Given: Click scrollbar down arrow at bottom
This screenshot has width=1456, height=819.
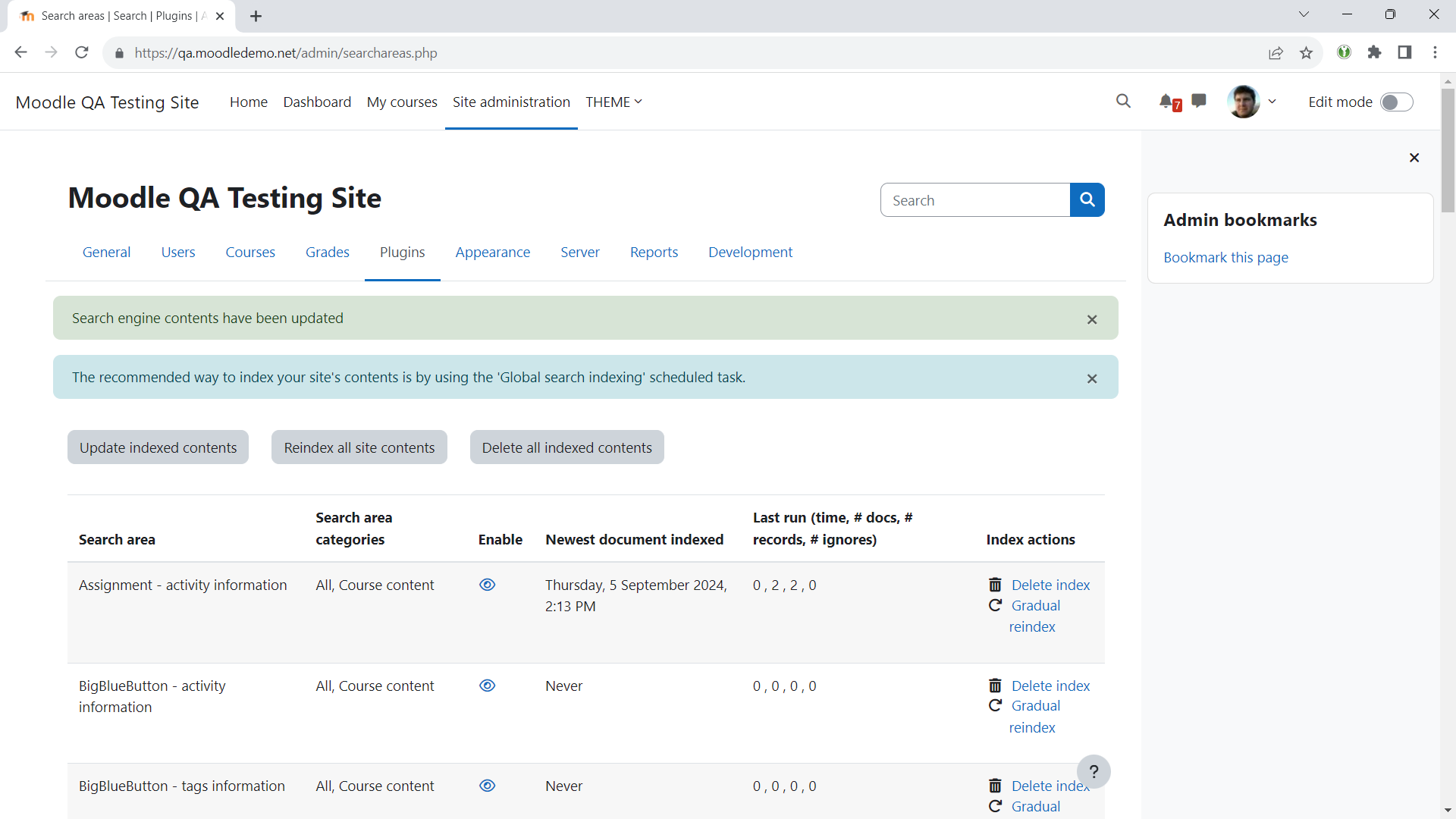Looking at the screenshot, I should tap(1448, 811).
